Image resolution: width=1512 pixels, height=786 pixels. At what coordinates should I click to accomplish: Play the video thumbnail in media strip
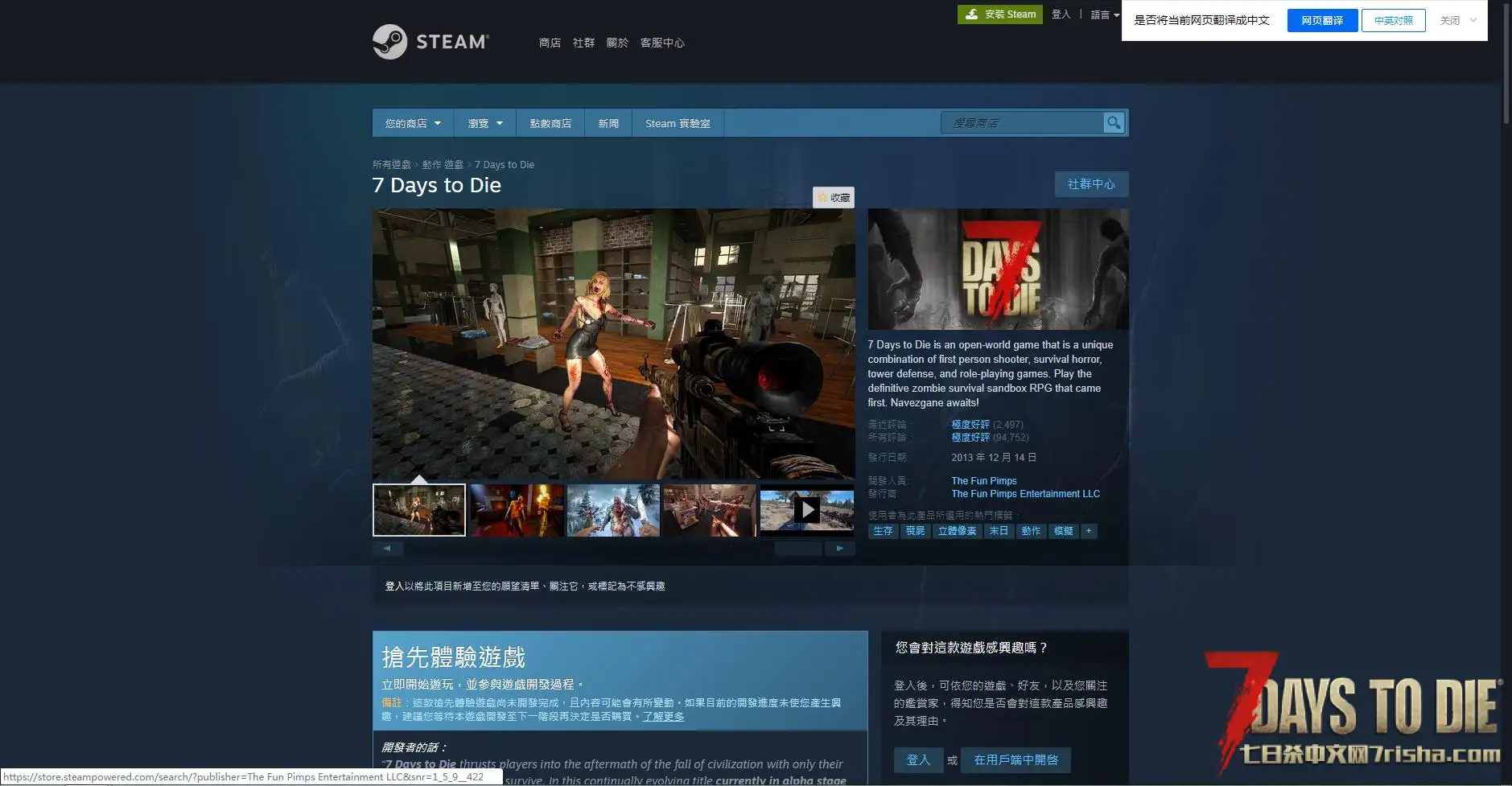807,509
